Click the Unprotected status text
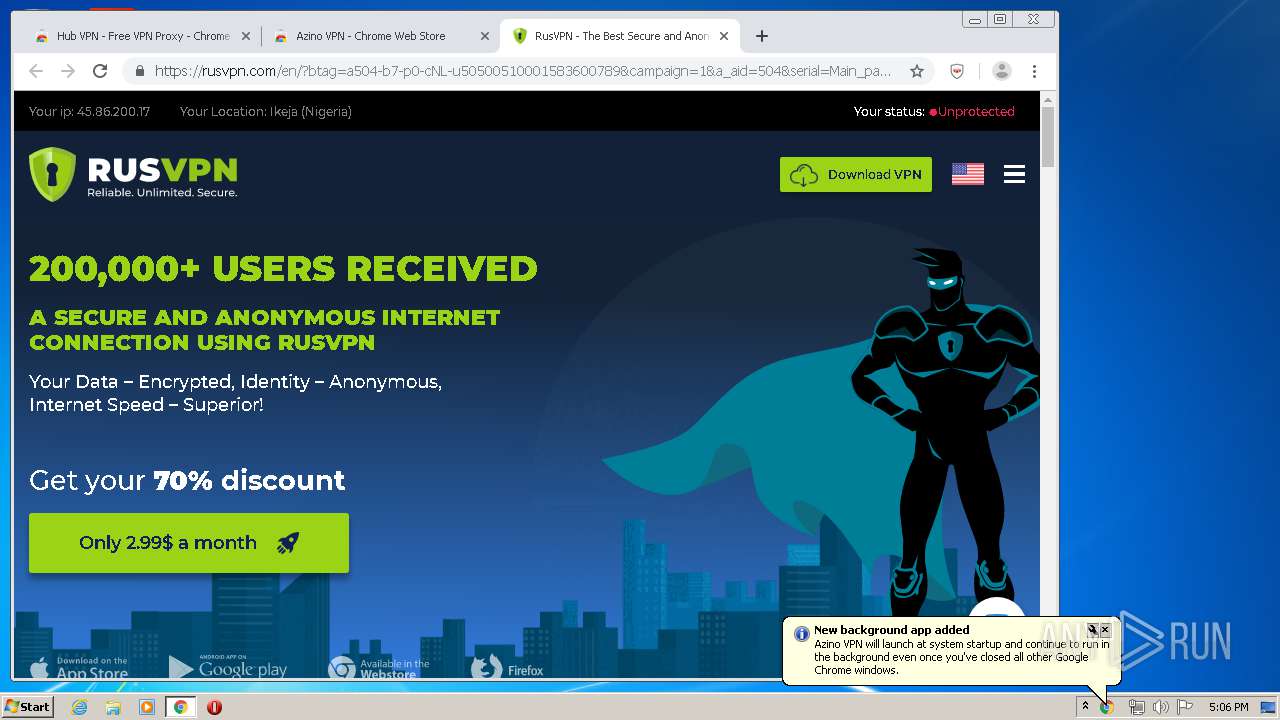Image resolution: width=1280 pixels, height=720 pixels. tap(976, 112)
